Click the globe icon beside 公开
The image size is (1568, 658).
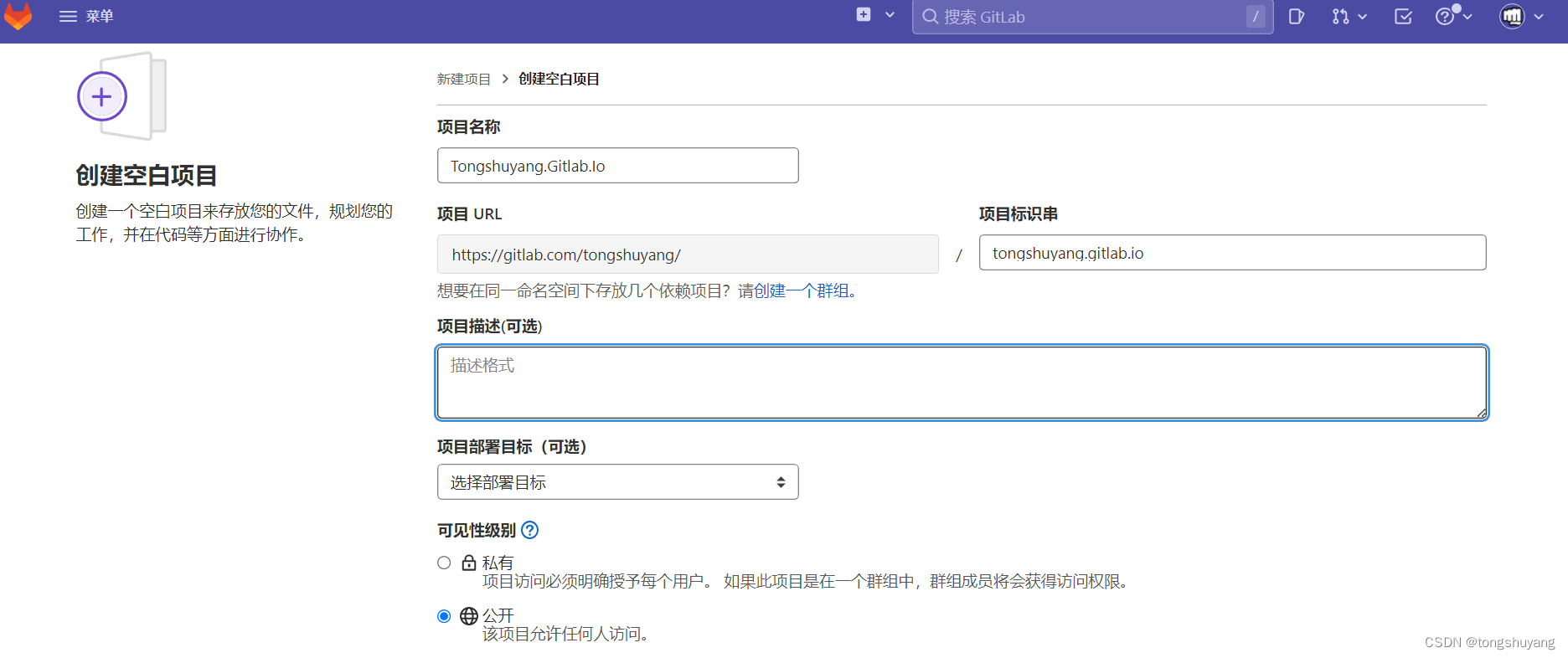(469, 616)
